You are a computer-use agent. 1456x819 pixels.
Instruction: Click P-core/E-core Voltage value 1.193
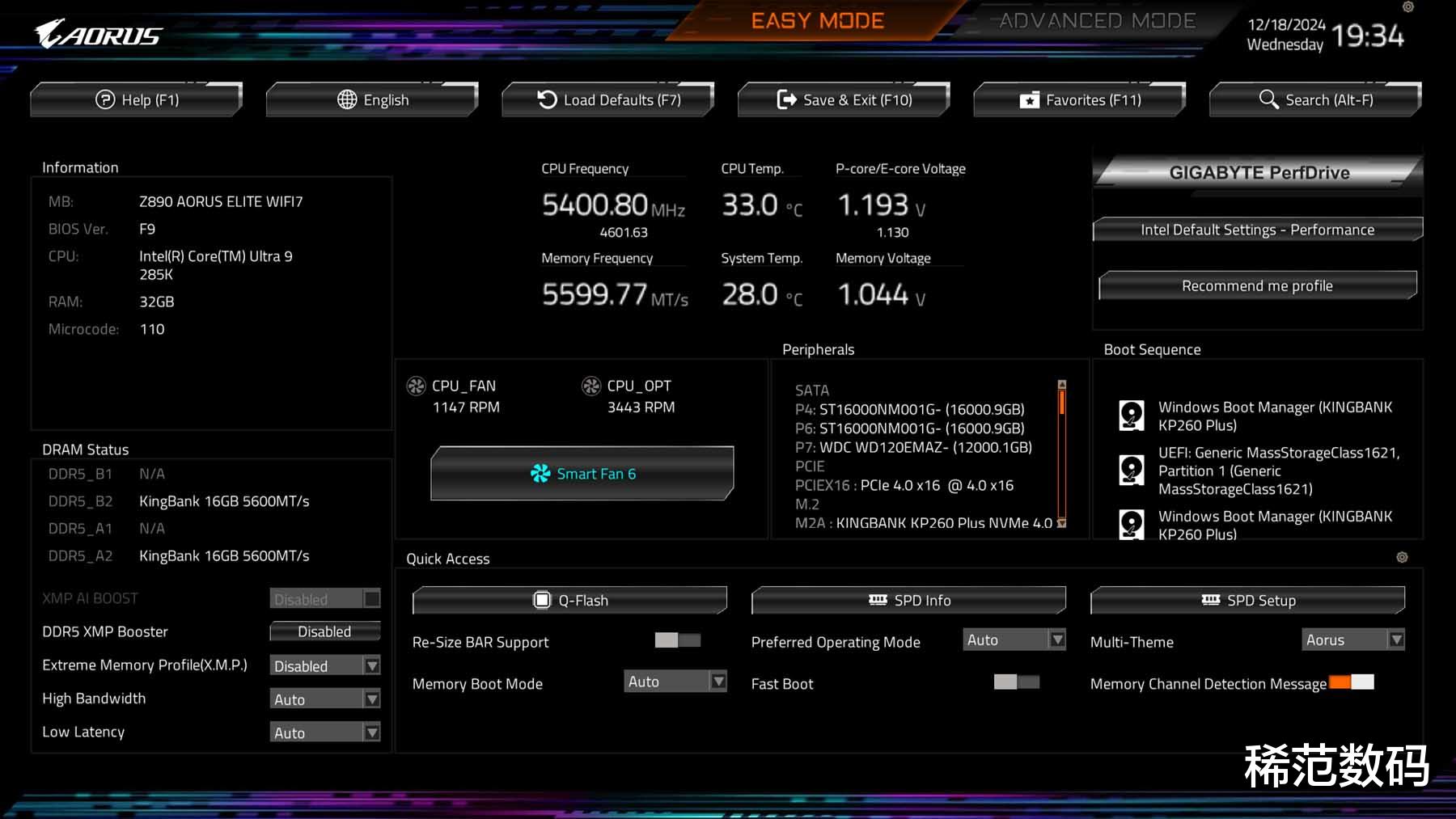pos(873,205)
